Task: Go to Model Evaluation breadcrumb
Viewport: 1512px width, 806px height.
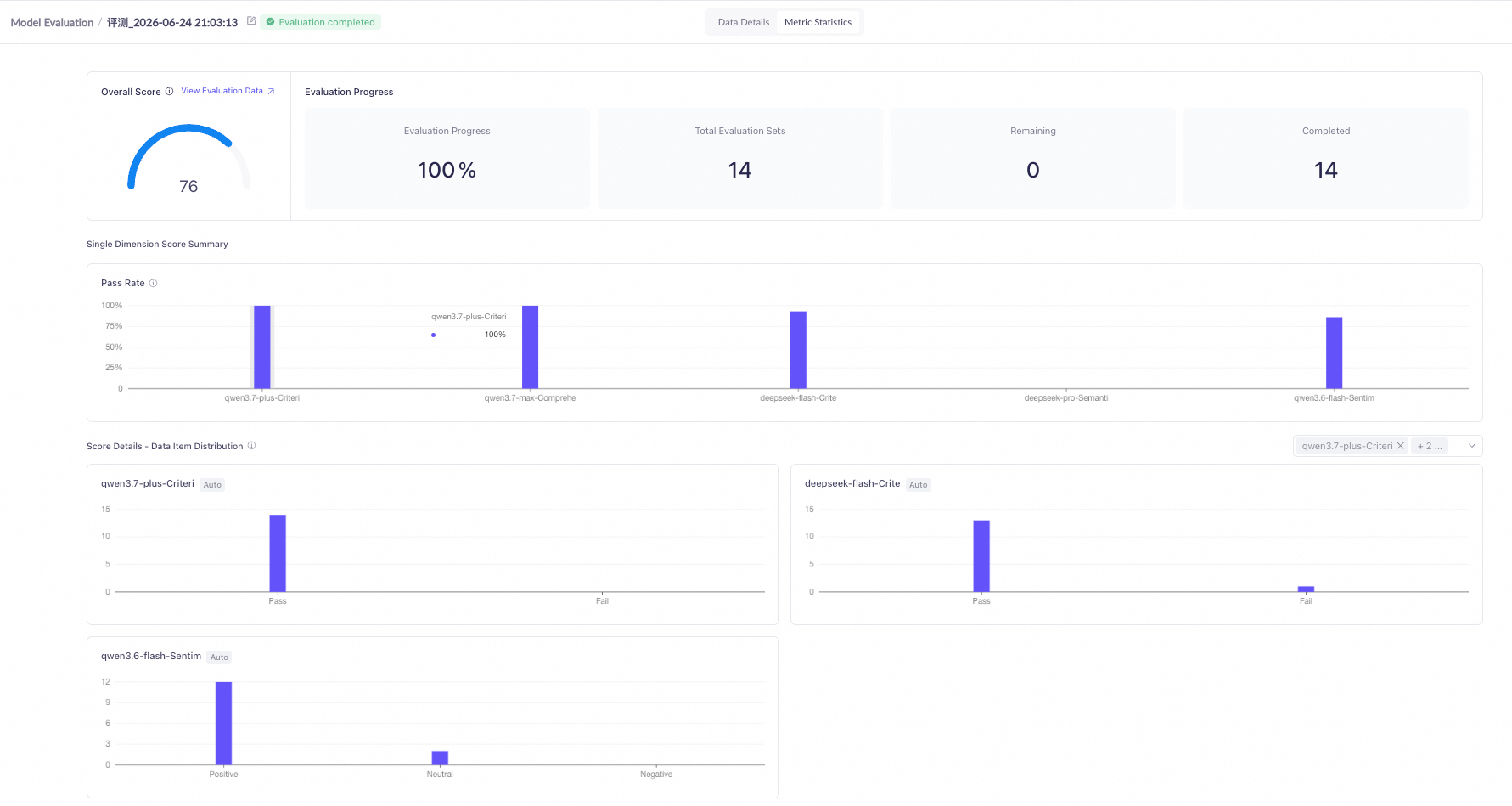Action: [x=52, y=23]
